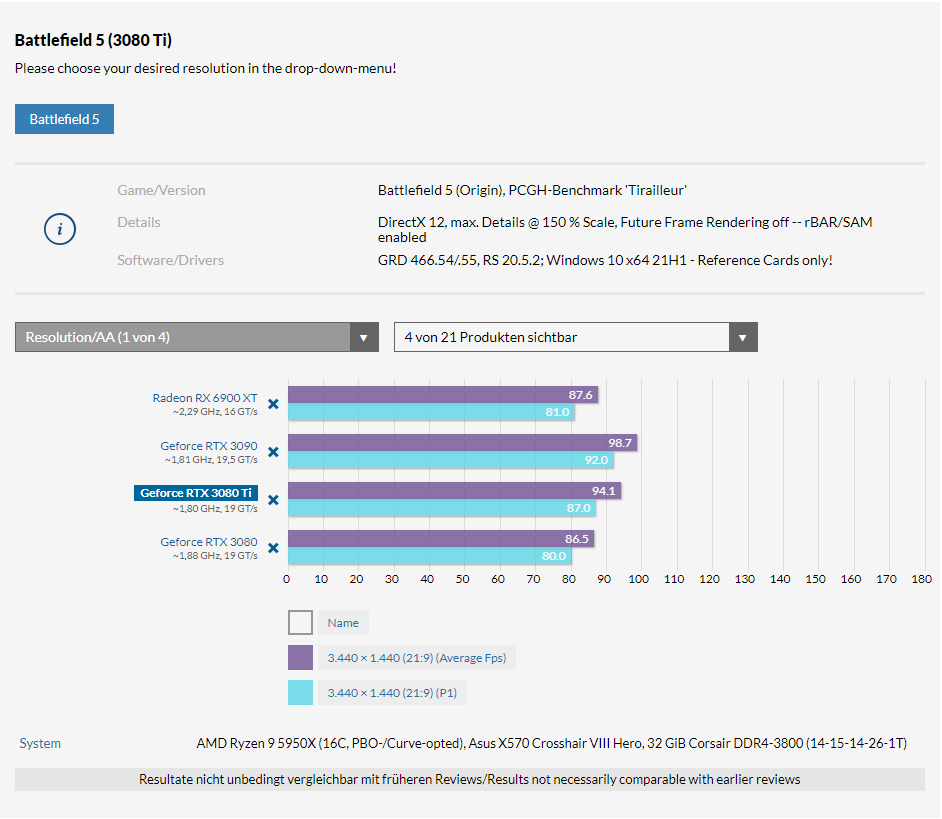942x819 pixels.
Task: Click the 87.6 purple bar for RX 6900 XT
Action: pyautogui.click(x=443, y=395)
